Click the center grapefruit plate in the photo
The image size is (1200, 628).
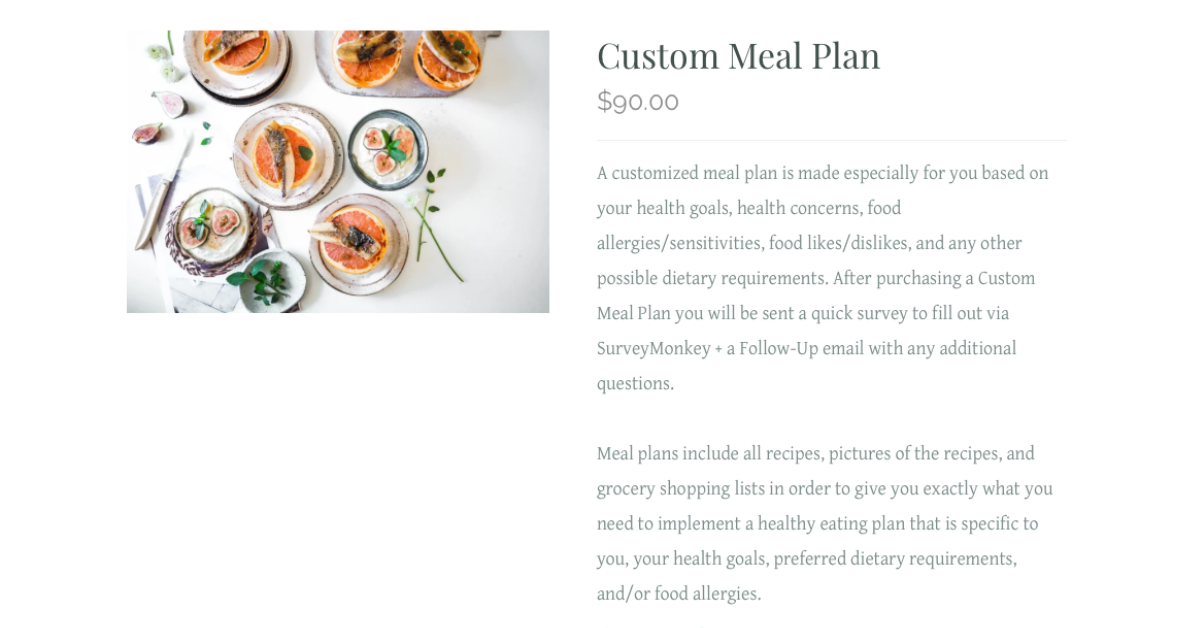[287, 155]
